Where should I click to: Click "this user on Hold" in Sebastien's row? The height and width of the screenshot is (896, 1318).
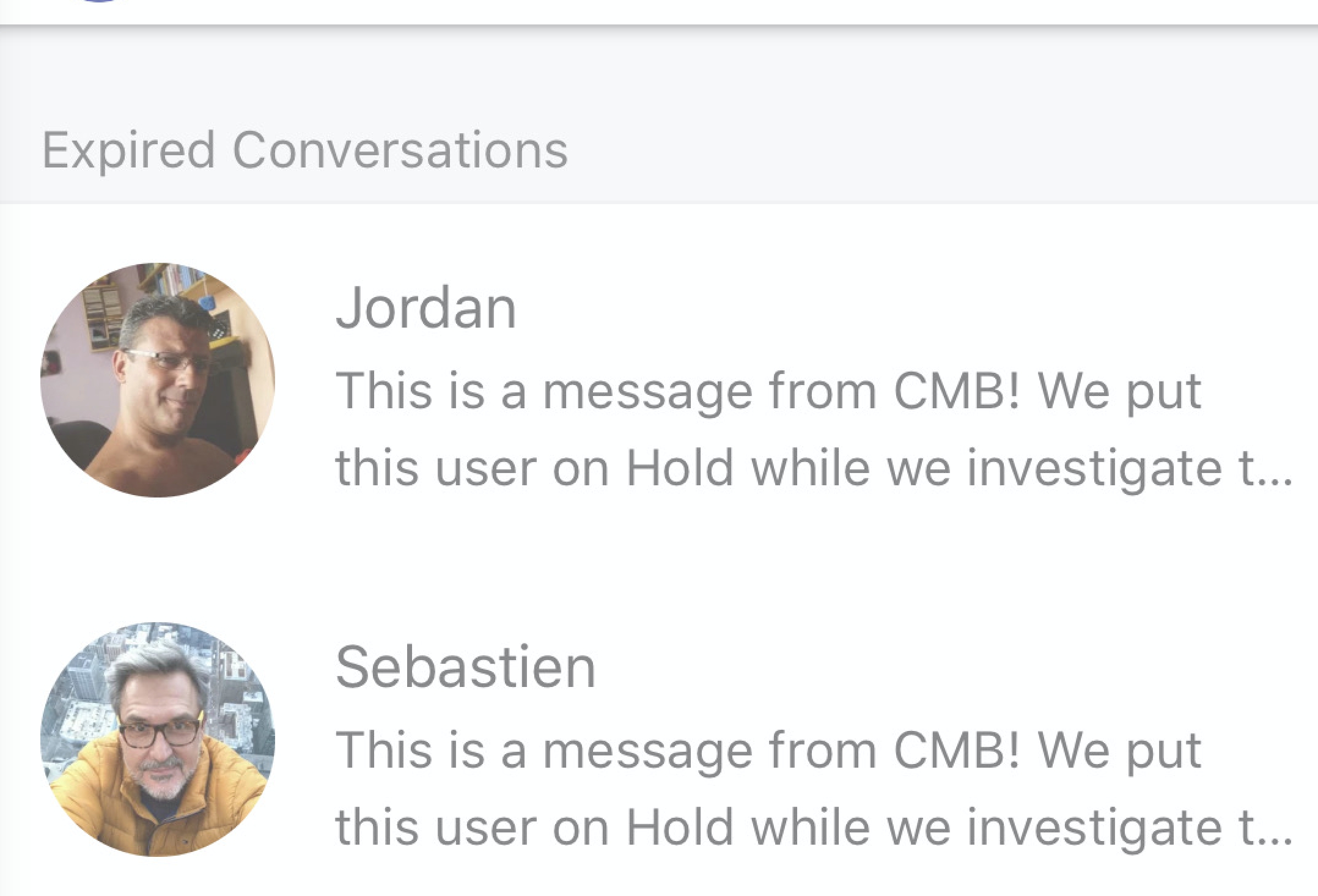534,829
